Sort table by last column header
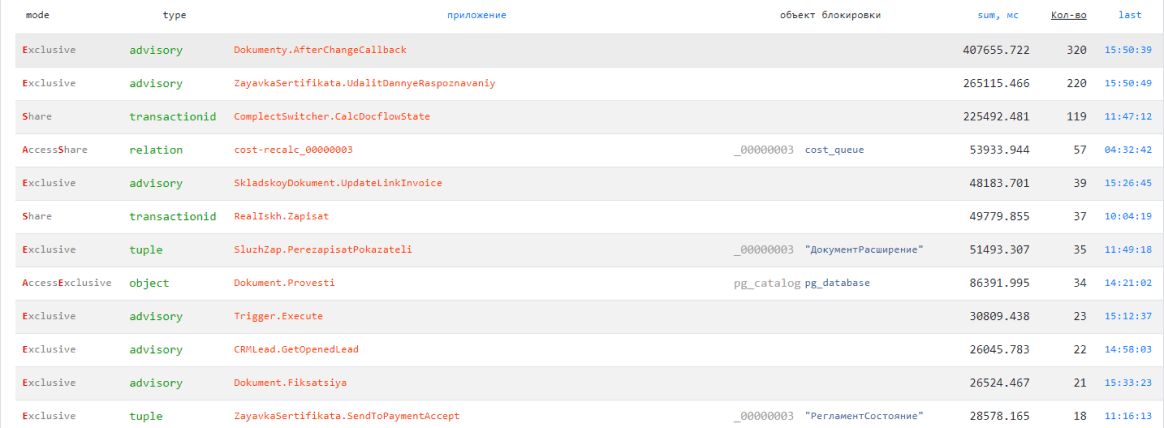1164x428 pixels. point(1129,16)
